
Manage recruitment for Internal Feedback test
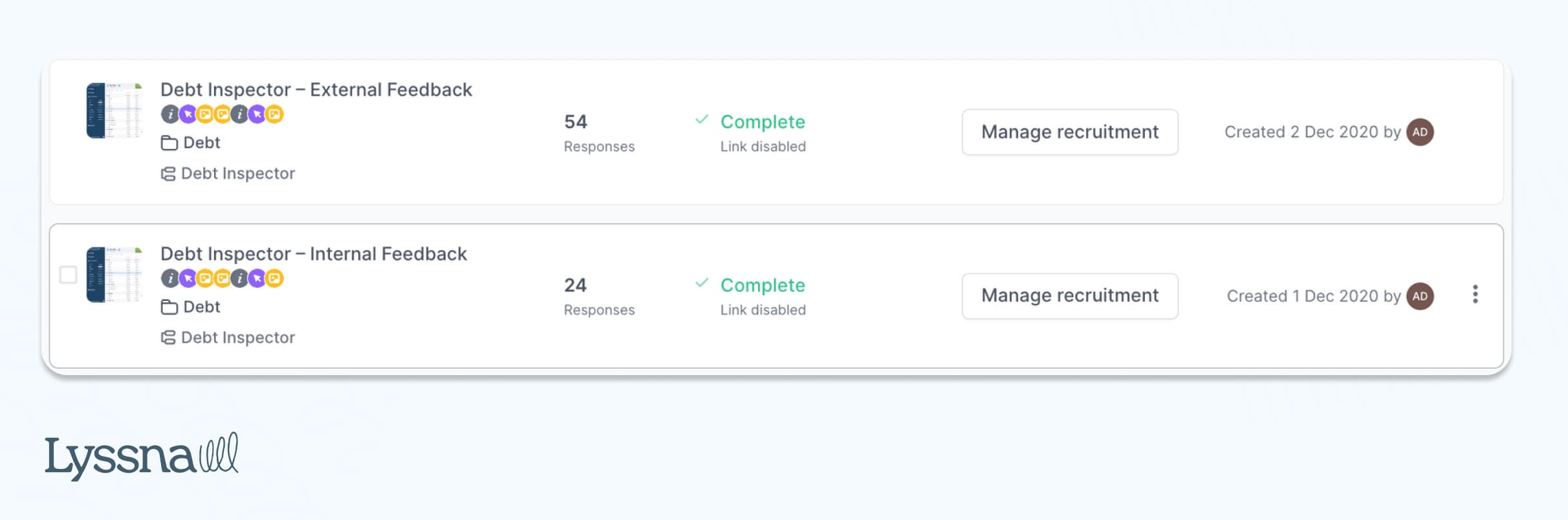pyautogui.click(x=1069, y=296)
